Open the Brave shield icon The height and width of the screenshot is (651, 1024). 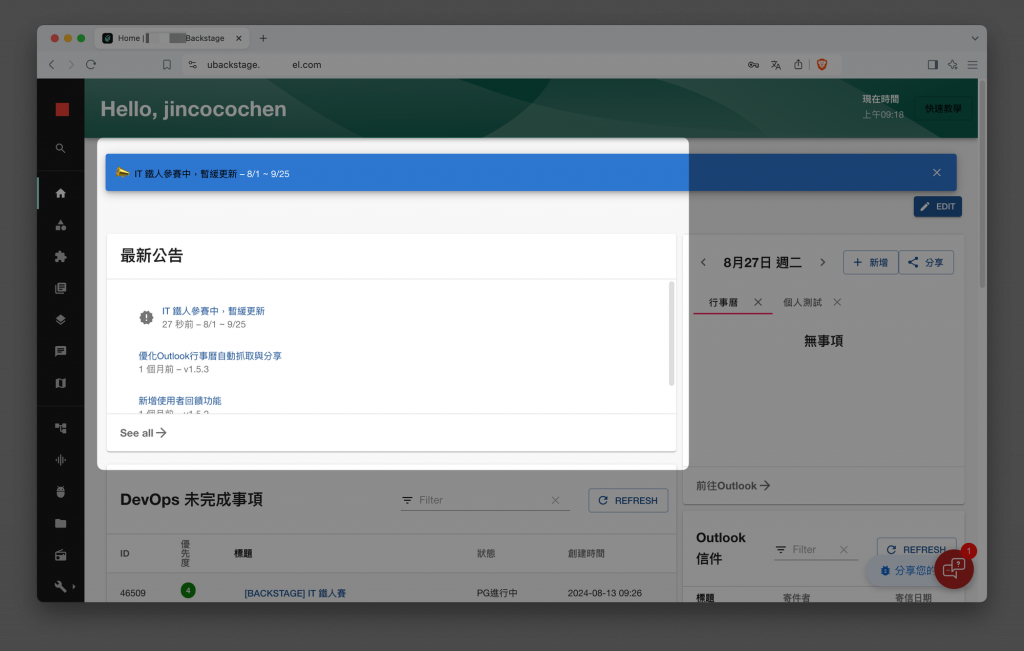click(822, 65)
